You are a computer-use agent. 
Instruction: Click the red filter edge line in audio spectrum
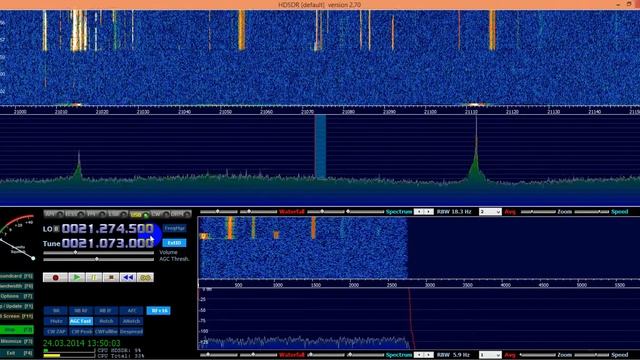pos(411,318)
